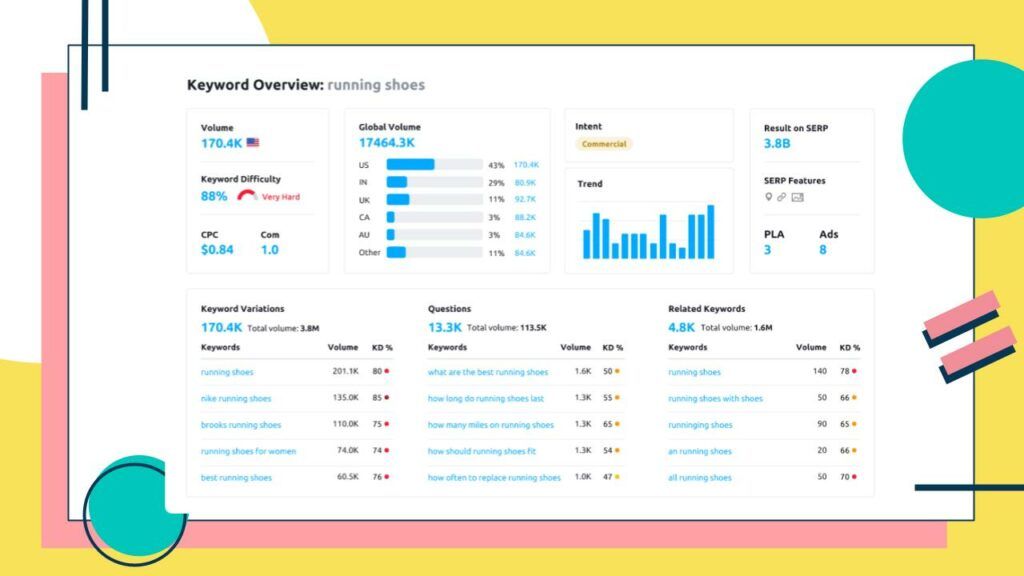Click the Commercial intent badge
Viewport: 1024px width, 576px height.
click(x=604, y=144)
